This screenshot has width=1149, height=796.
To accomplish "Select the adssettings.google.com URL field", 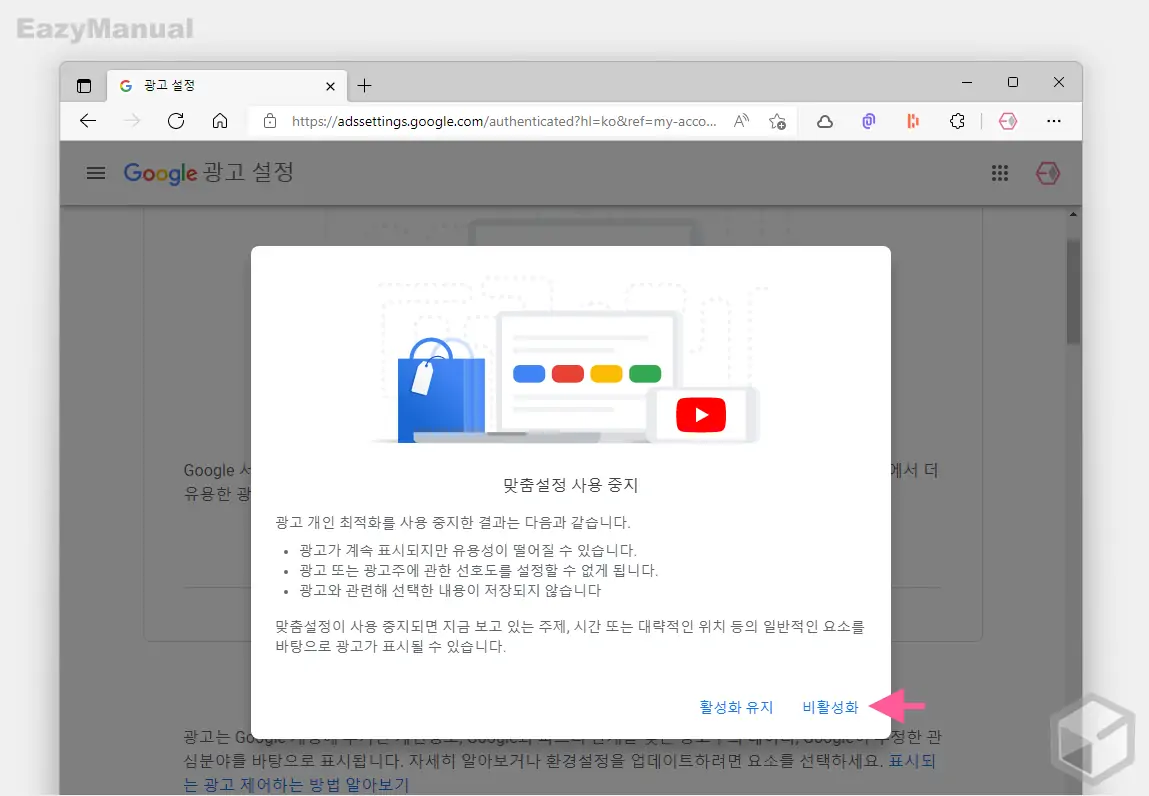I will 503,121.
